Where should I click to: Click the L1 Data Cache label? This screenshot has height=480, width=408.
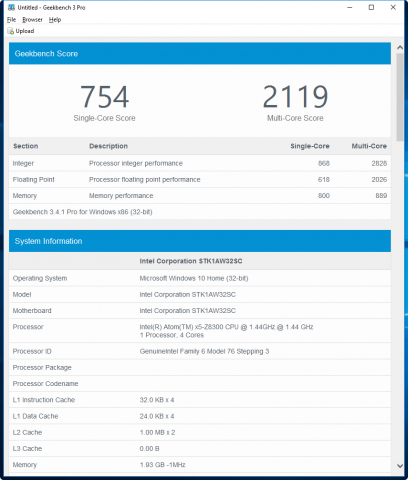(x=35, y=416)
